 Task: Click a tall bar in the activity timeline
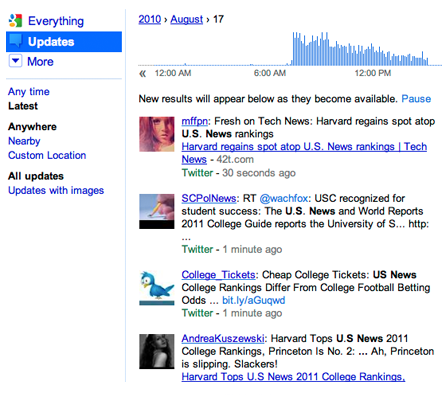322,49
